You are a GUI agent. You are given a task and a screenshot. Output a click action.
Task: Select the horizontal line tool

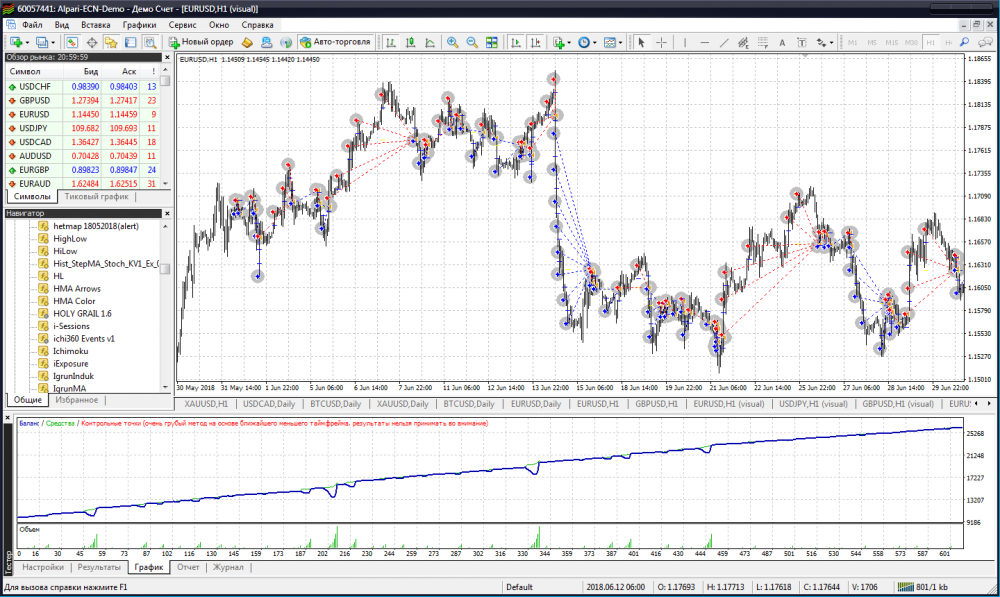pyautogui.click(x=705, y=42)
